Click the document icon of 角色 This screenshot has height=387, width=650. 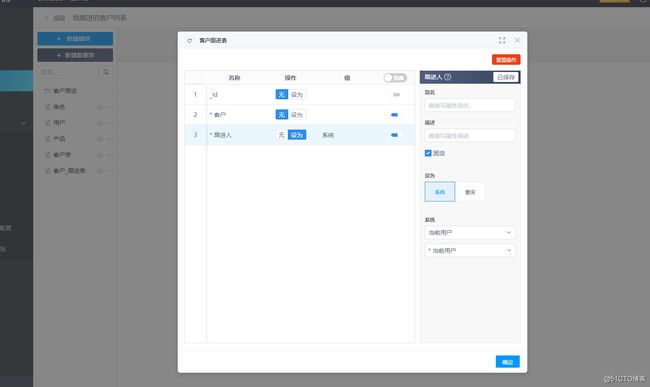click(47, 107)
